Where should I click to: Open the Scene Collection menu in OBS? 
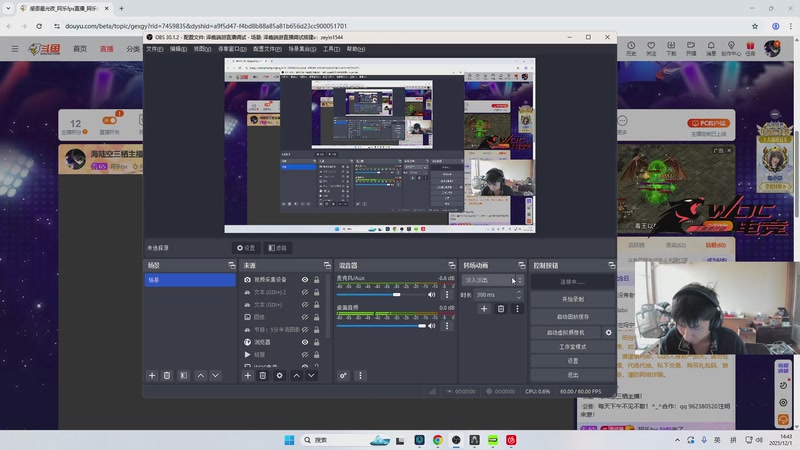[x=302, y=49]
